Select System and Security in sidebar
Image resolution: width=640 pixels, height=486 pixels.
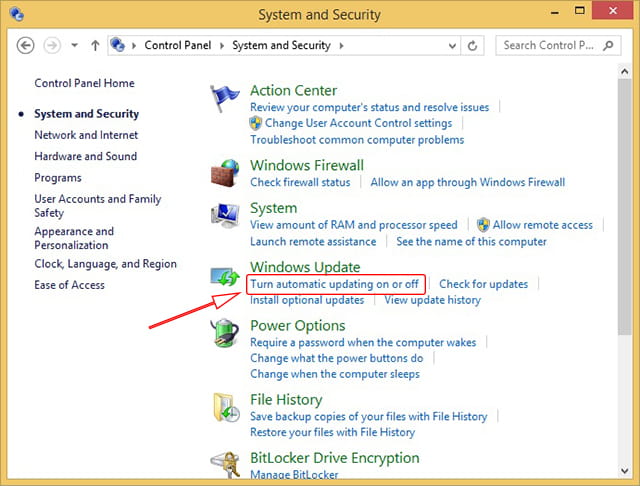point(87,113)
